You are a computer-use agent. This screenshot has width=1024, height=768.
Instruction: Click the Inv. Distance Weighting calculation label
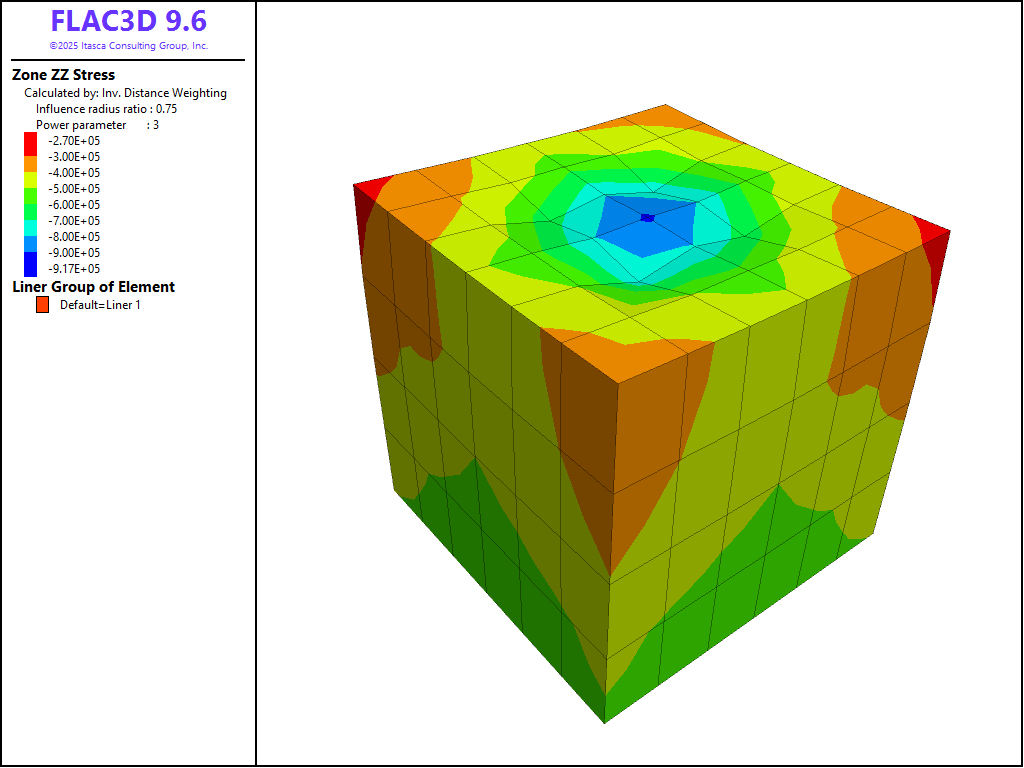tap(125, 93)
